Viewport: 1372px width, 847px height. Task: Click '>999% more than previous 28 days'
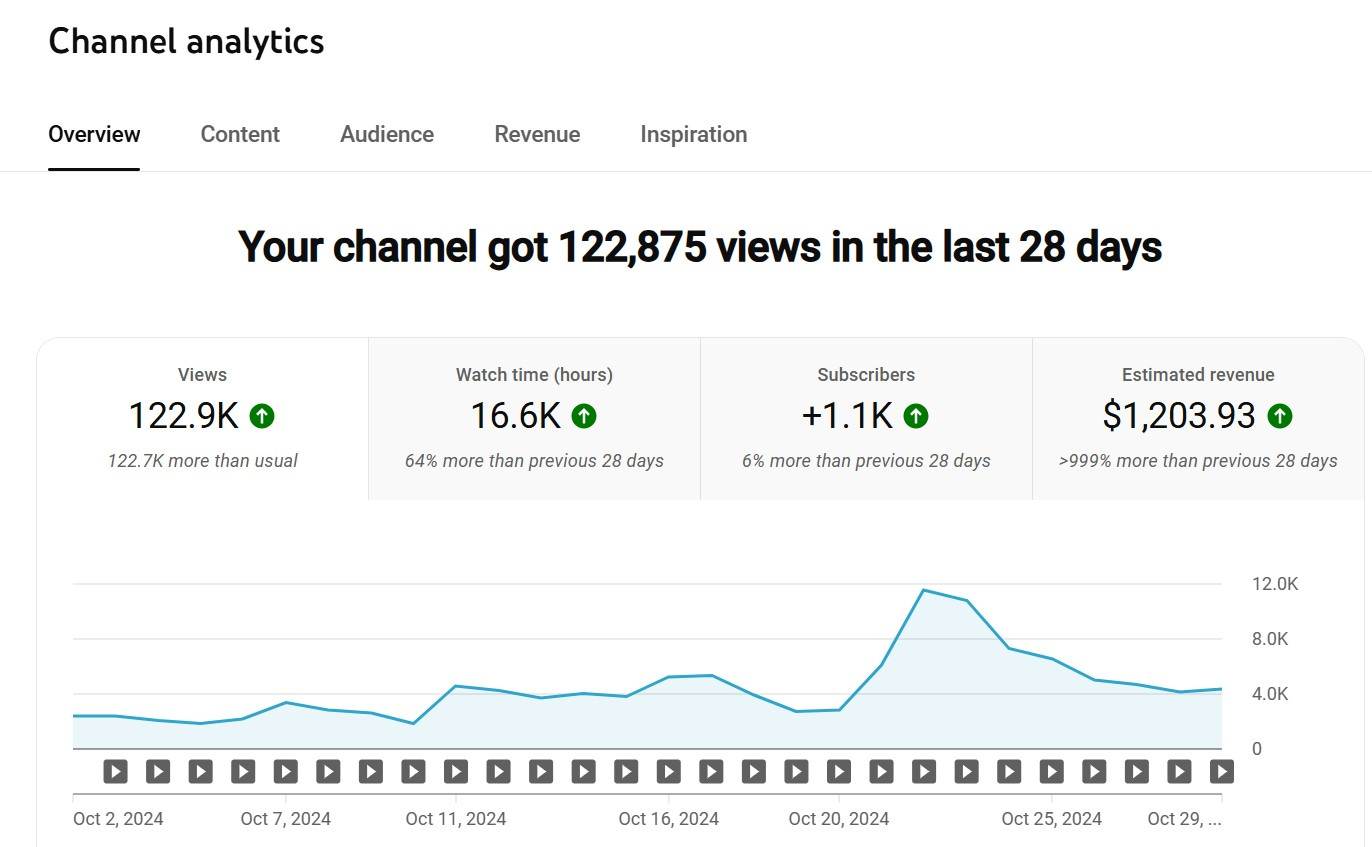tap(1198, 461)
